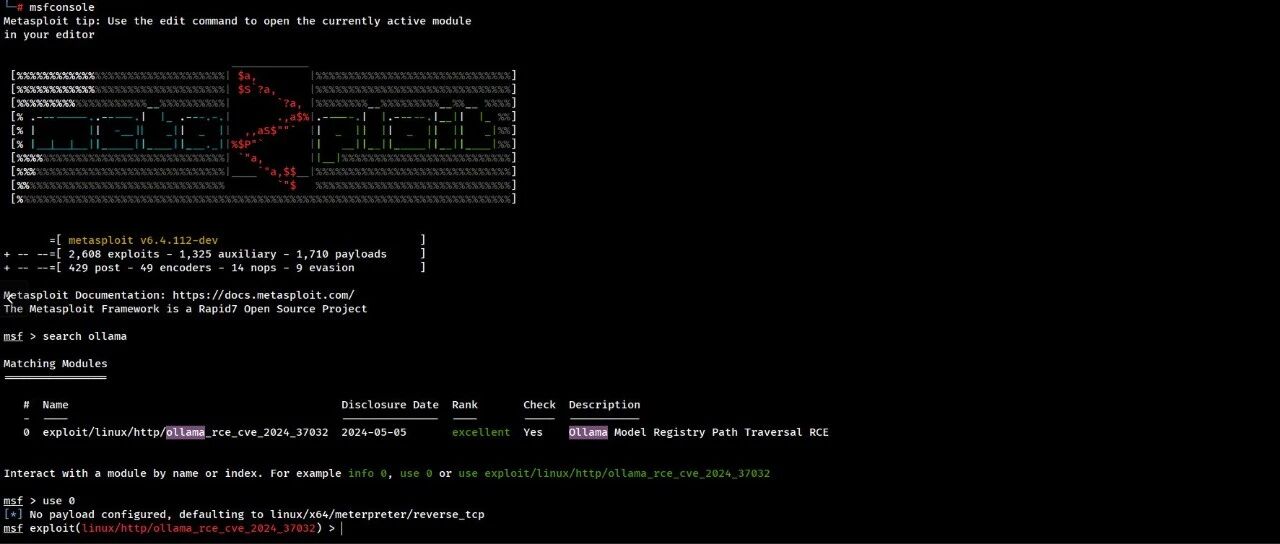This screenshot has width=1280, height=544.
Task: Click the green 'use exploit/linux/http/ollama_rce_cve_2024_37032' example
Action: pos(614,473)
